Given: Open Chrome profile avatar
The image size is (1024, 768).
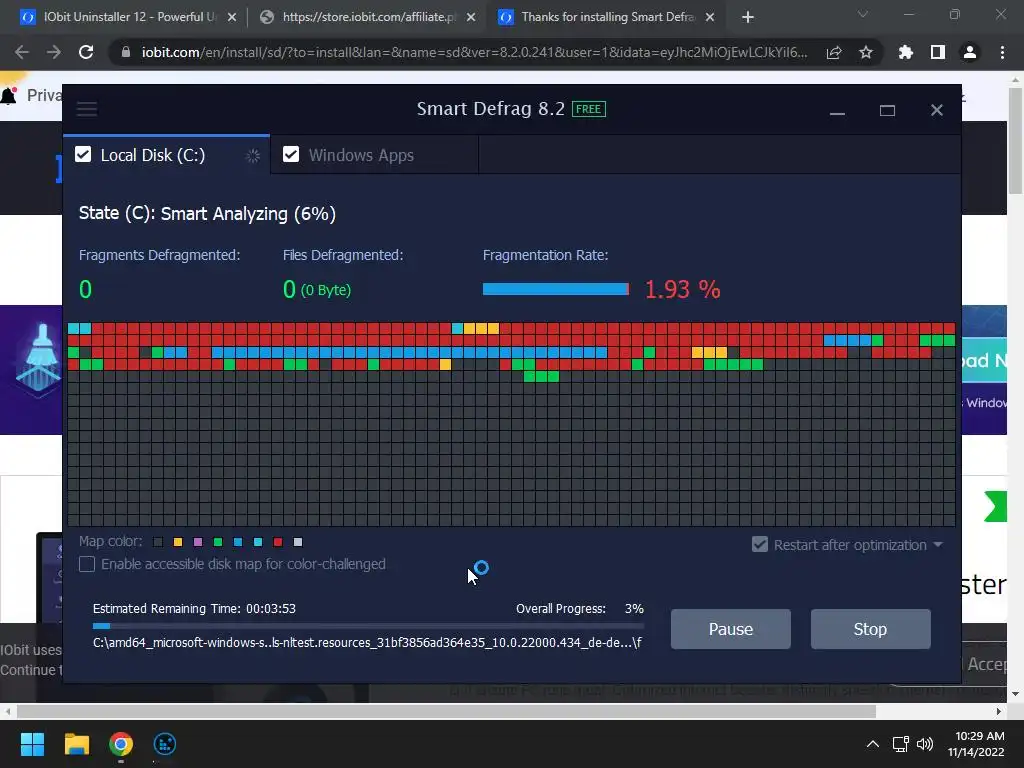Looking at the screenshot, I should pyautogui.click(x=970, y=52).
